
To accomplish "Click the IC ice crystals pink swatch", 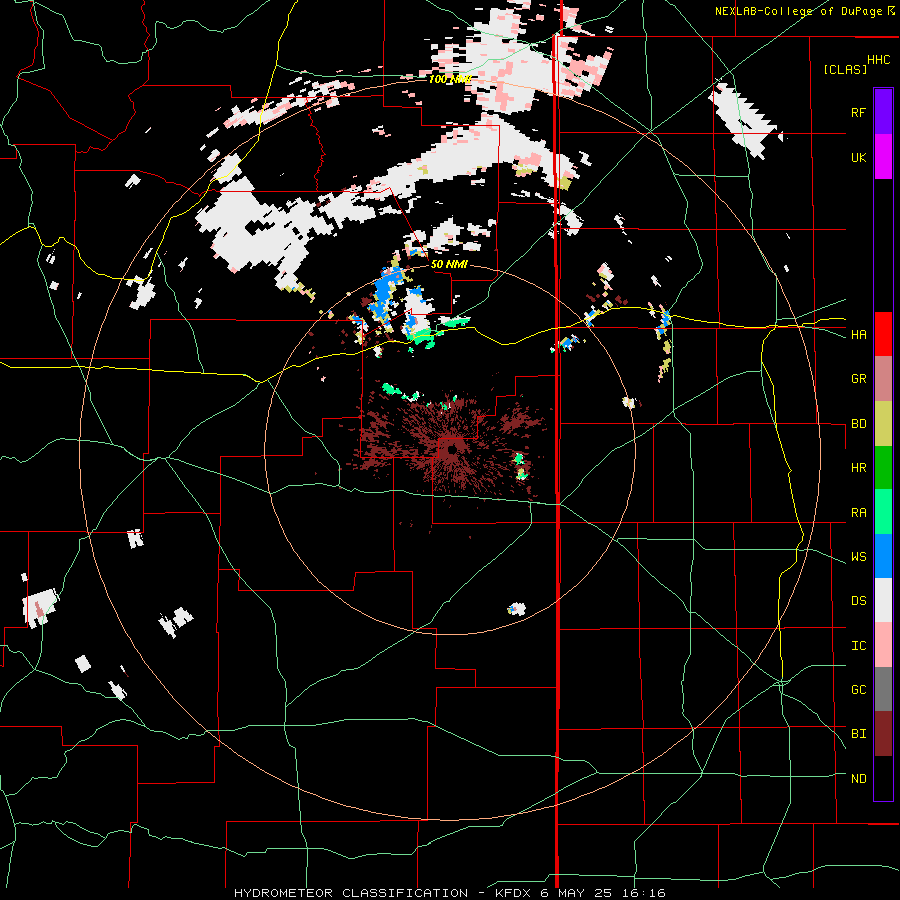I will [883, 645].
